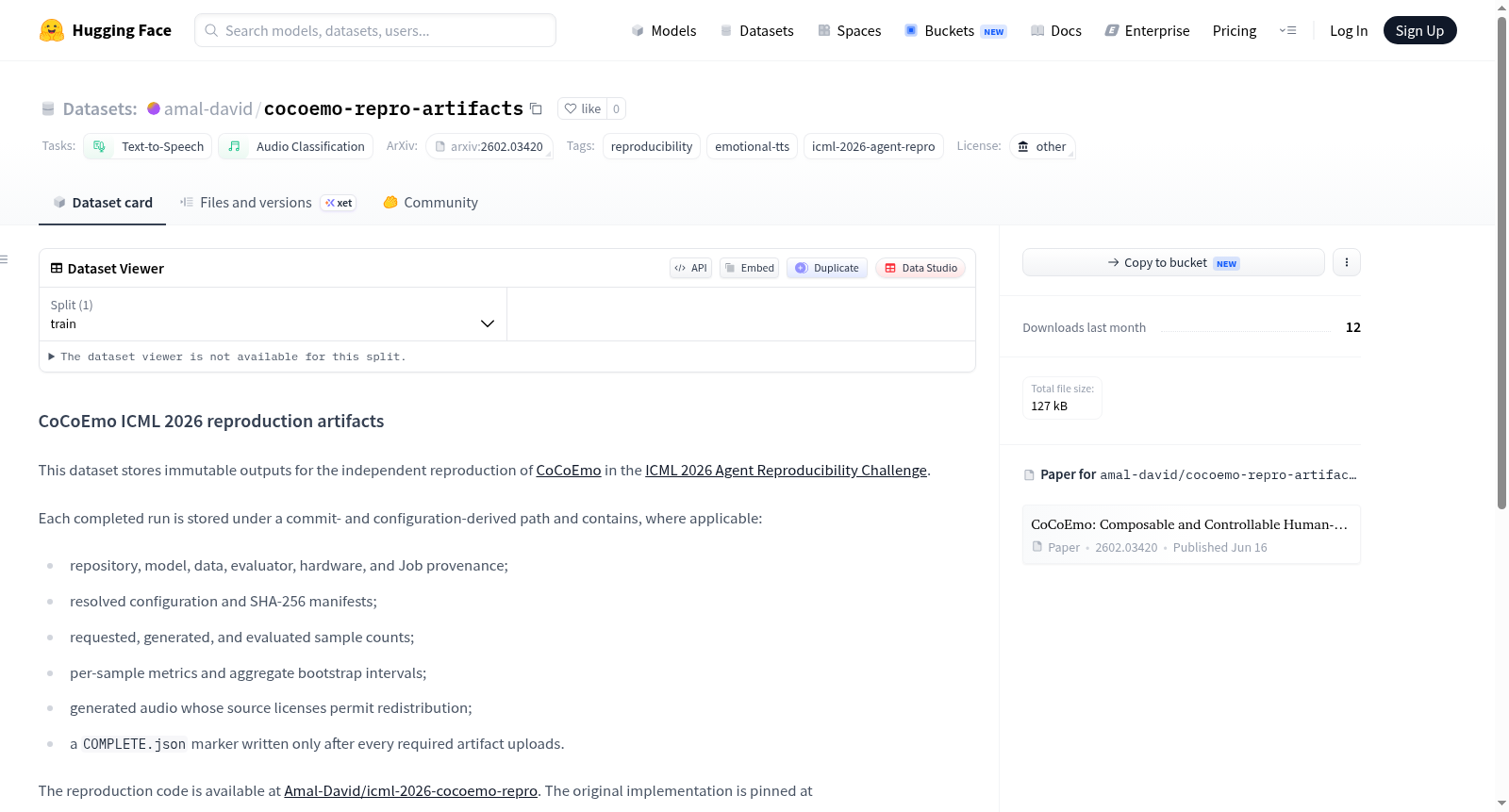This screenshot has height=812, width=1509.
Task: Switch to Files and versions tab
Action: pos(268,203)
